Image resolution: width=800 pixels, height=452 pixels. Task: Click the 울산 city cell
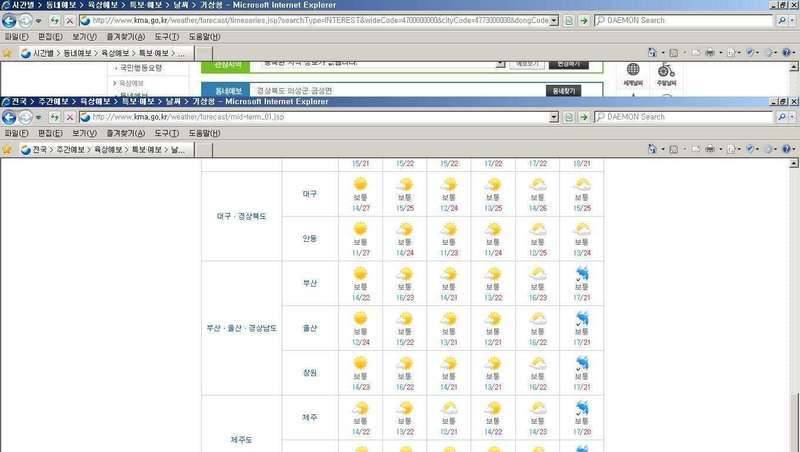click(310, 328)
